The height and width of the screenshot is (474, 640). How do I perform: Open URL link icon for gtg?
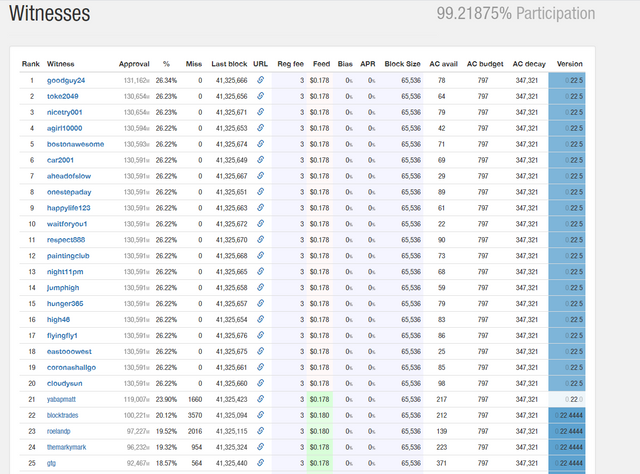260,462
